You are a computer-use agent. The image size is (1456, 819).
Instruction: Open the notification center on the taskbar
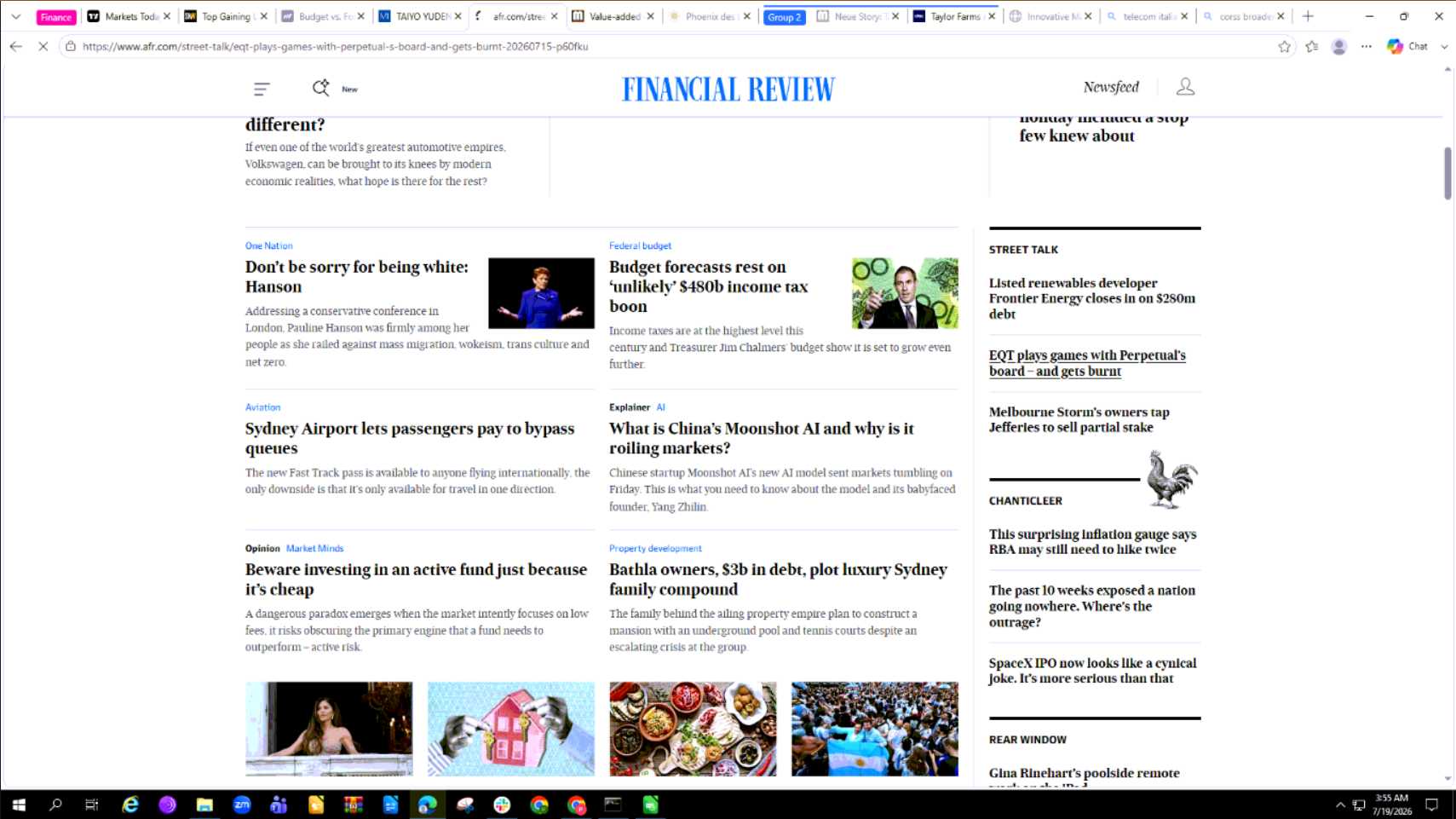(x=1431, y=805)
